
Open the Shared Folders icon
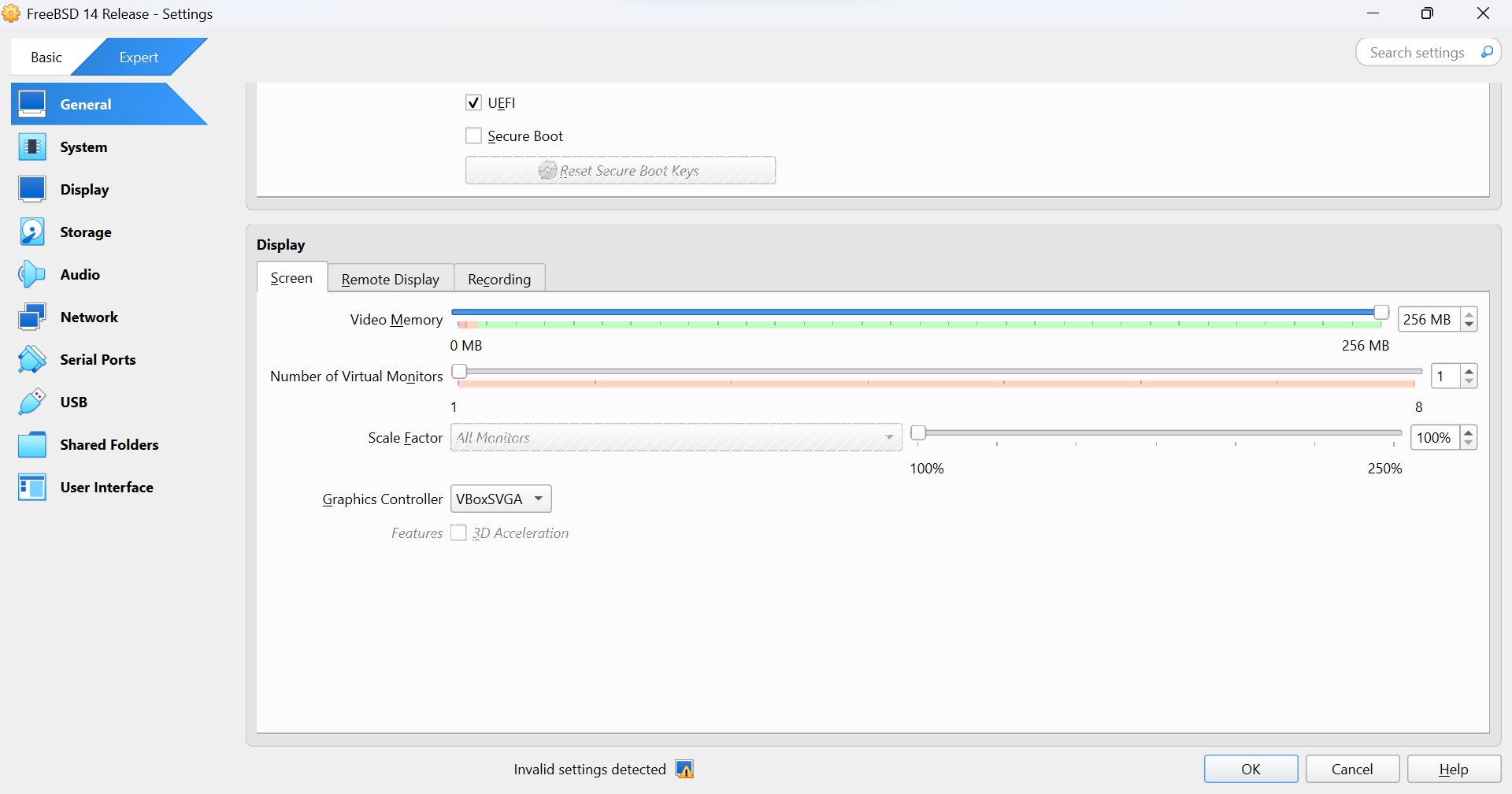pos(32,445)
